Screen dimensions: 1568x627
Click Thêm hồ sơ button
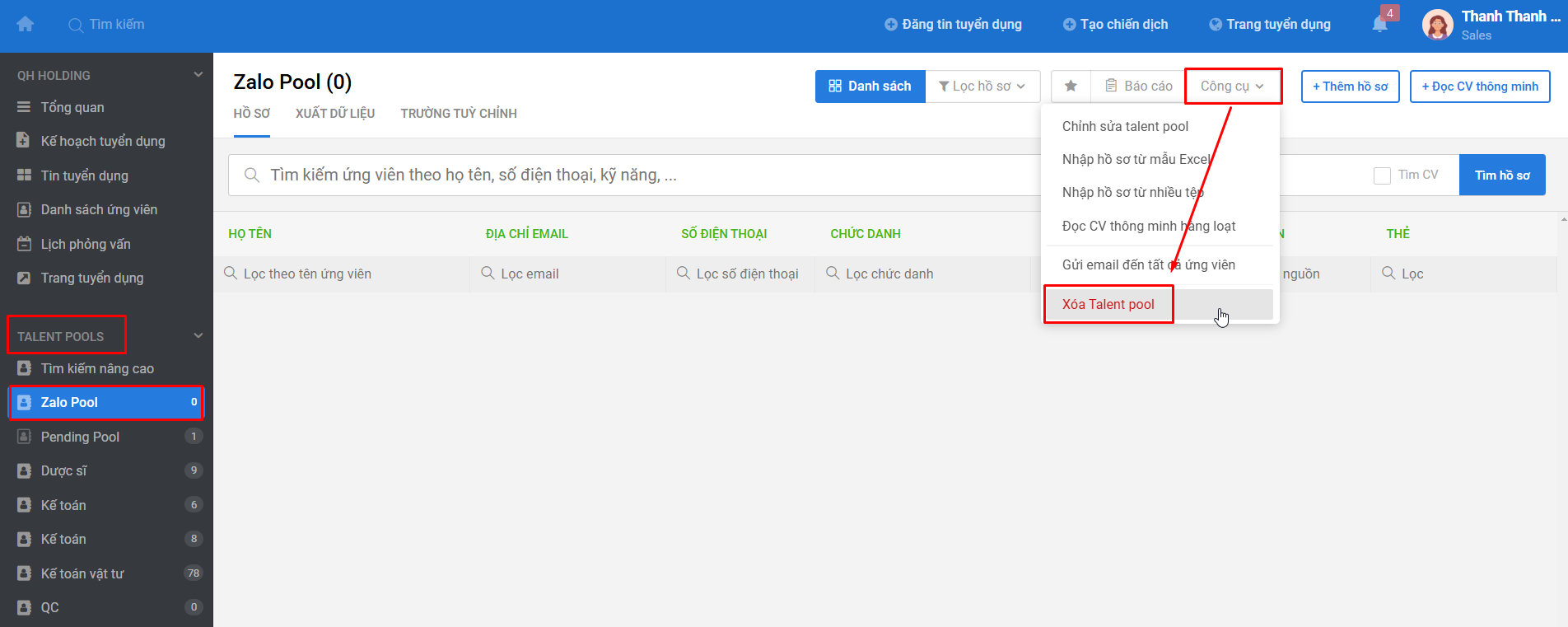coord(1350,87)
